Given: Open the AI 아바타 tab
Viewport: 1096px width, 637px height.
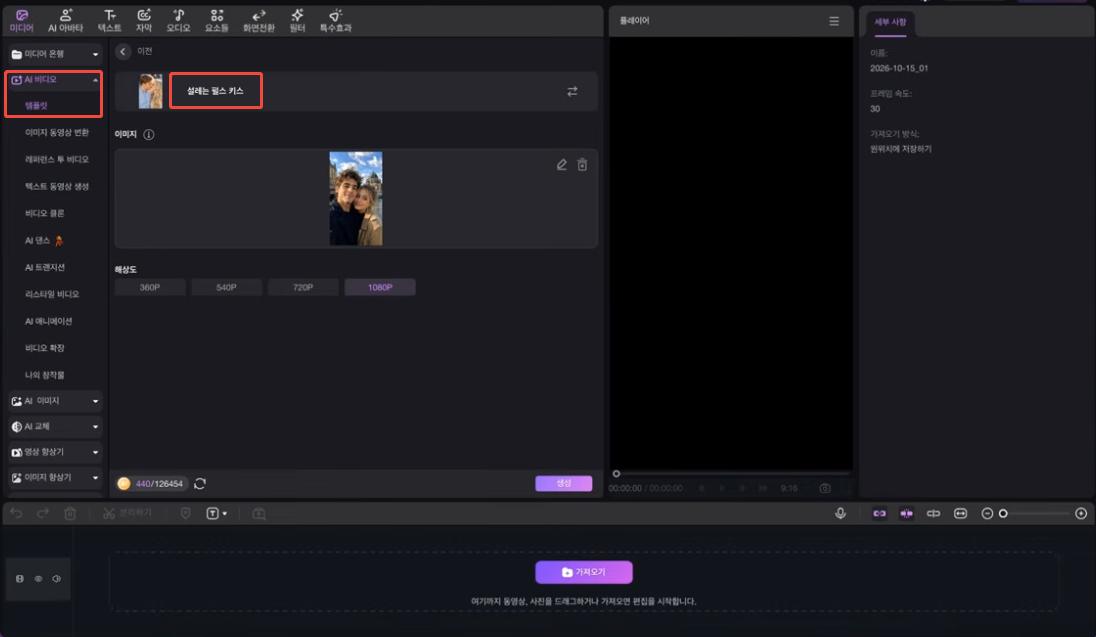Looking at the screenshot, I should pyautogui.click(x=65, y=21).
